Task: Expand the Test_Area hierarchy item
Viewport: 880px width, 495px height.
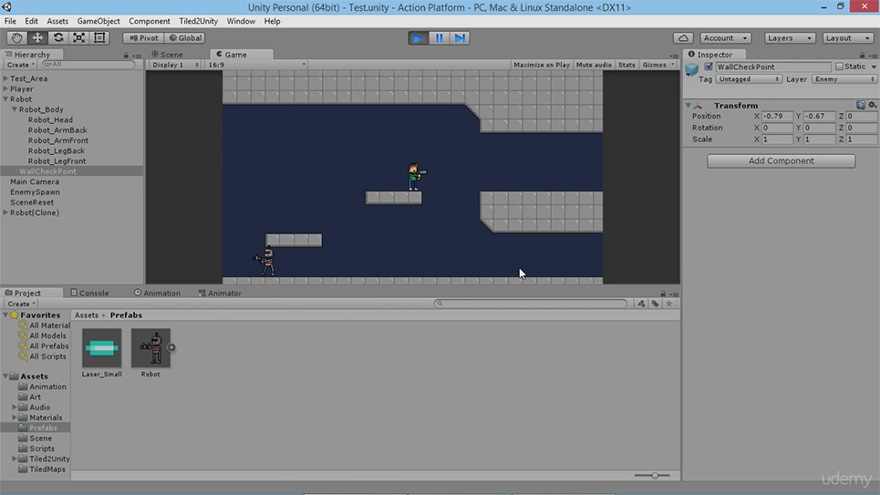Action: point(6,79)
